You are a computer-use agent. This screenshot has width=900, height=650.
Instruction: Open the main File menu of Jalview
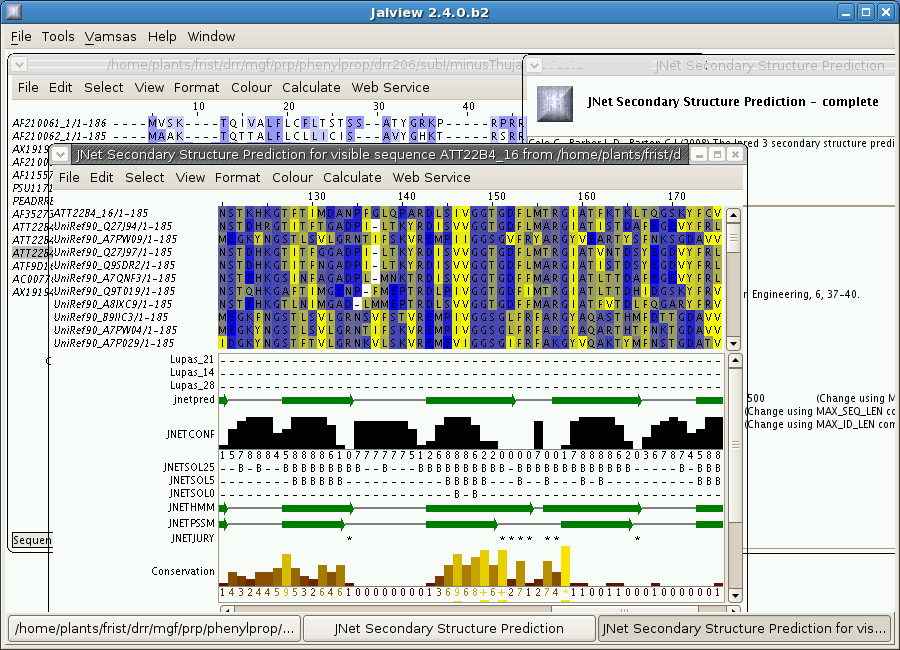point(21,37)
